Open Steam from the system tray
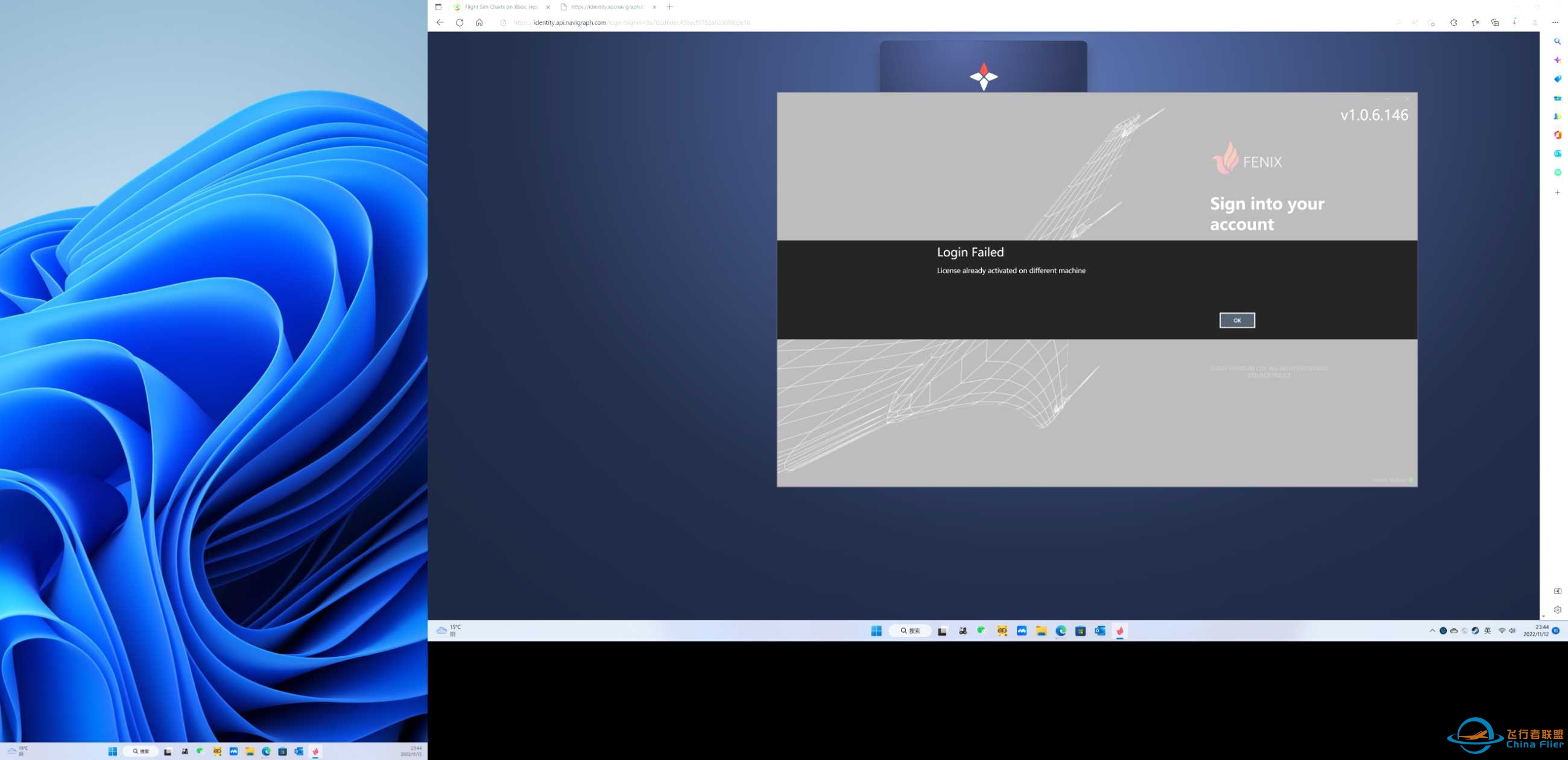 pos(1476,631)
